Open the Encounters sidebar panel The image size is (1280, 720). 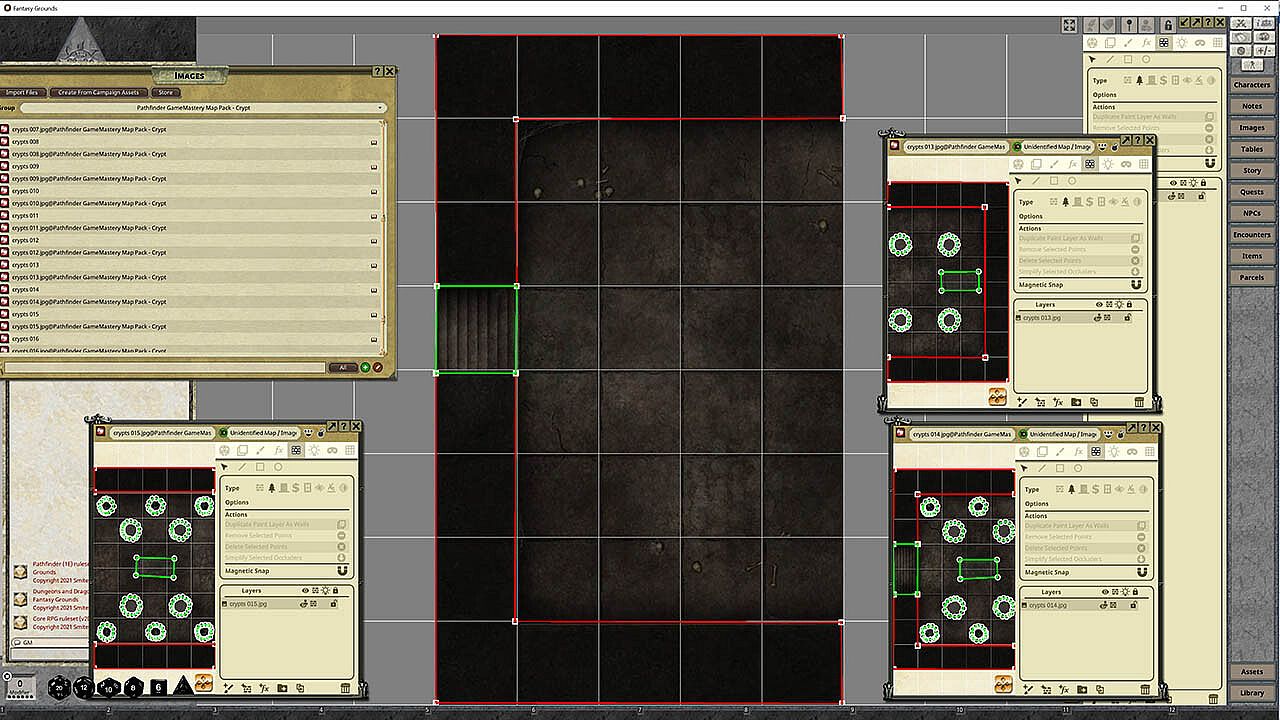(1252, 235)
